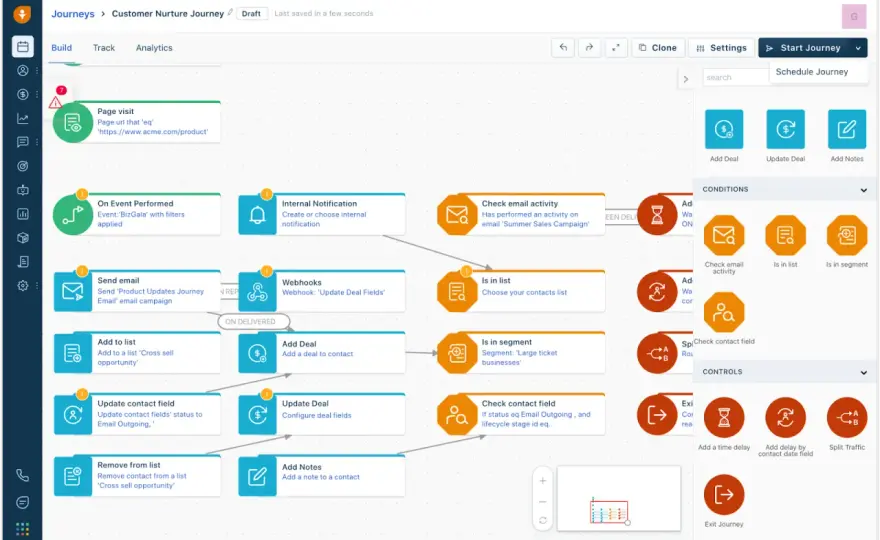Click the exit journey node on canvas
Image resolution: width=880 pixels, height=540 pixels.
[x=657, y=415]
